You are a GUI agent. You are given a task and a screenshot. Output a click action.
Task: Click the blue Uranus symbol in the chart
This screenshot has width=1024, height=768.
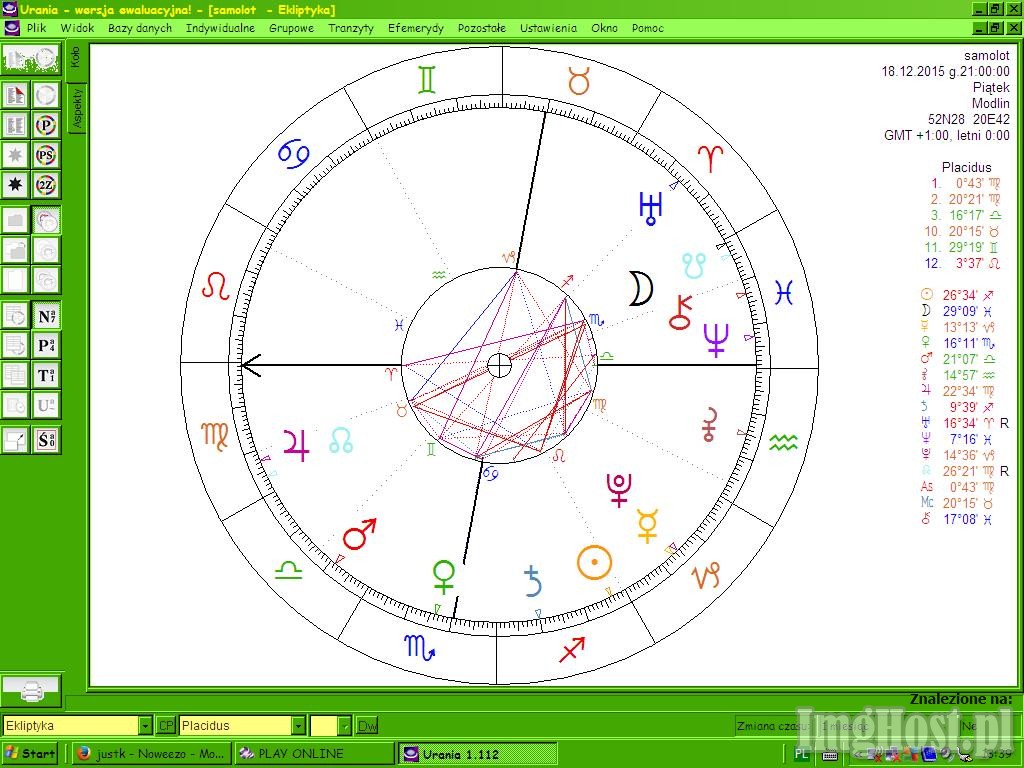coord(650,209)
